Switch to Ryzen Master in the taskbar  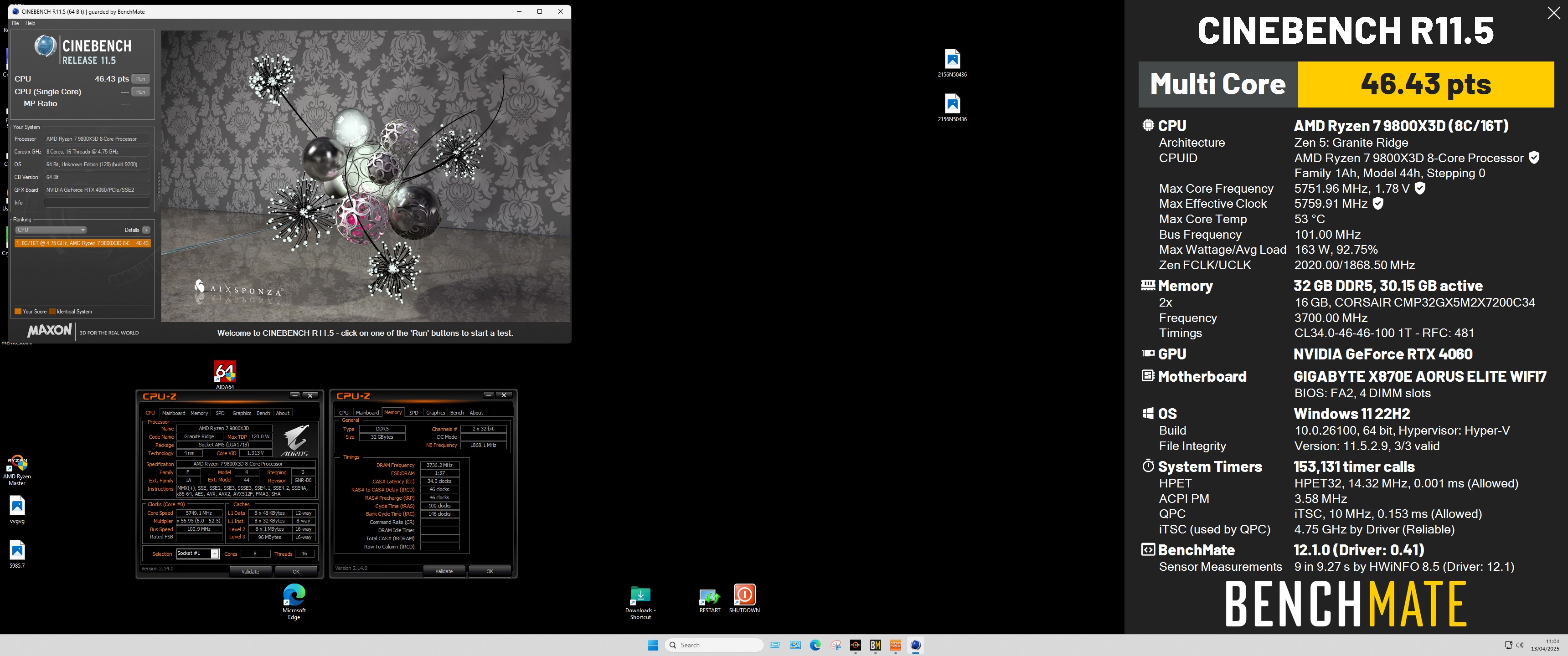(855, 645)
